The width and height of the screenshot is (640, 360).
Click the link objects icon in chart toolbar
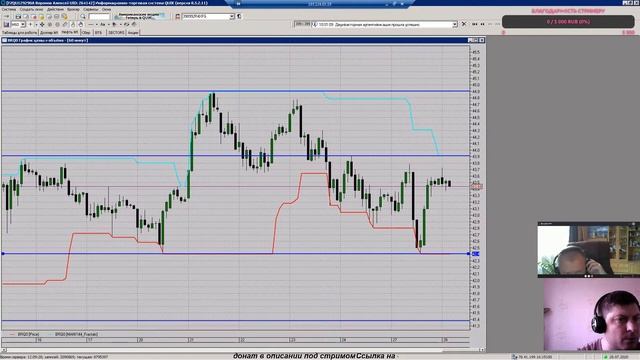(x=126, y=24)
